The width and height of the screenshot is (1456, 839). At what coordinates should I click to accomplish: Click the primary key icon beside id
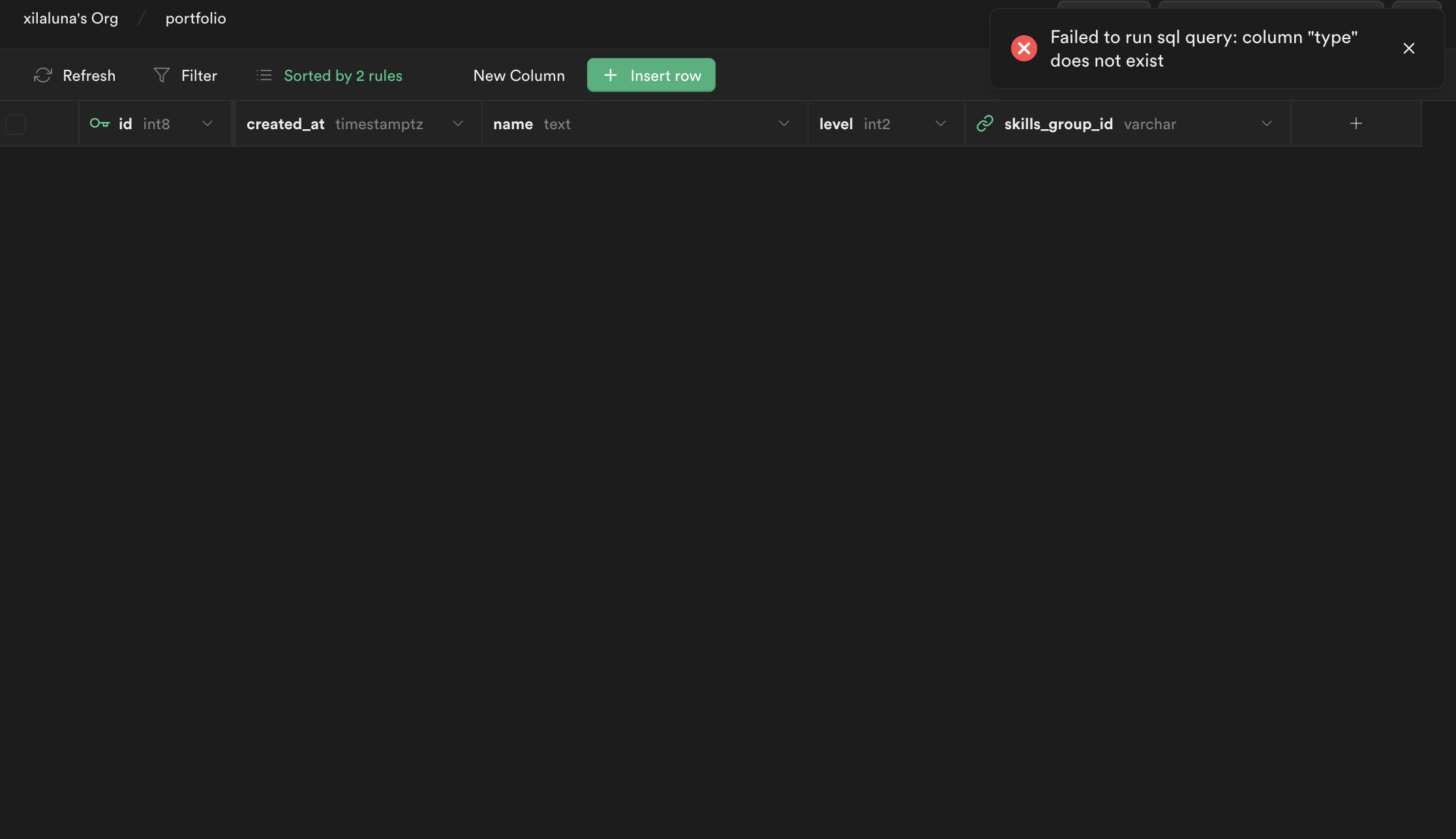[100, 123]
